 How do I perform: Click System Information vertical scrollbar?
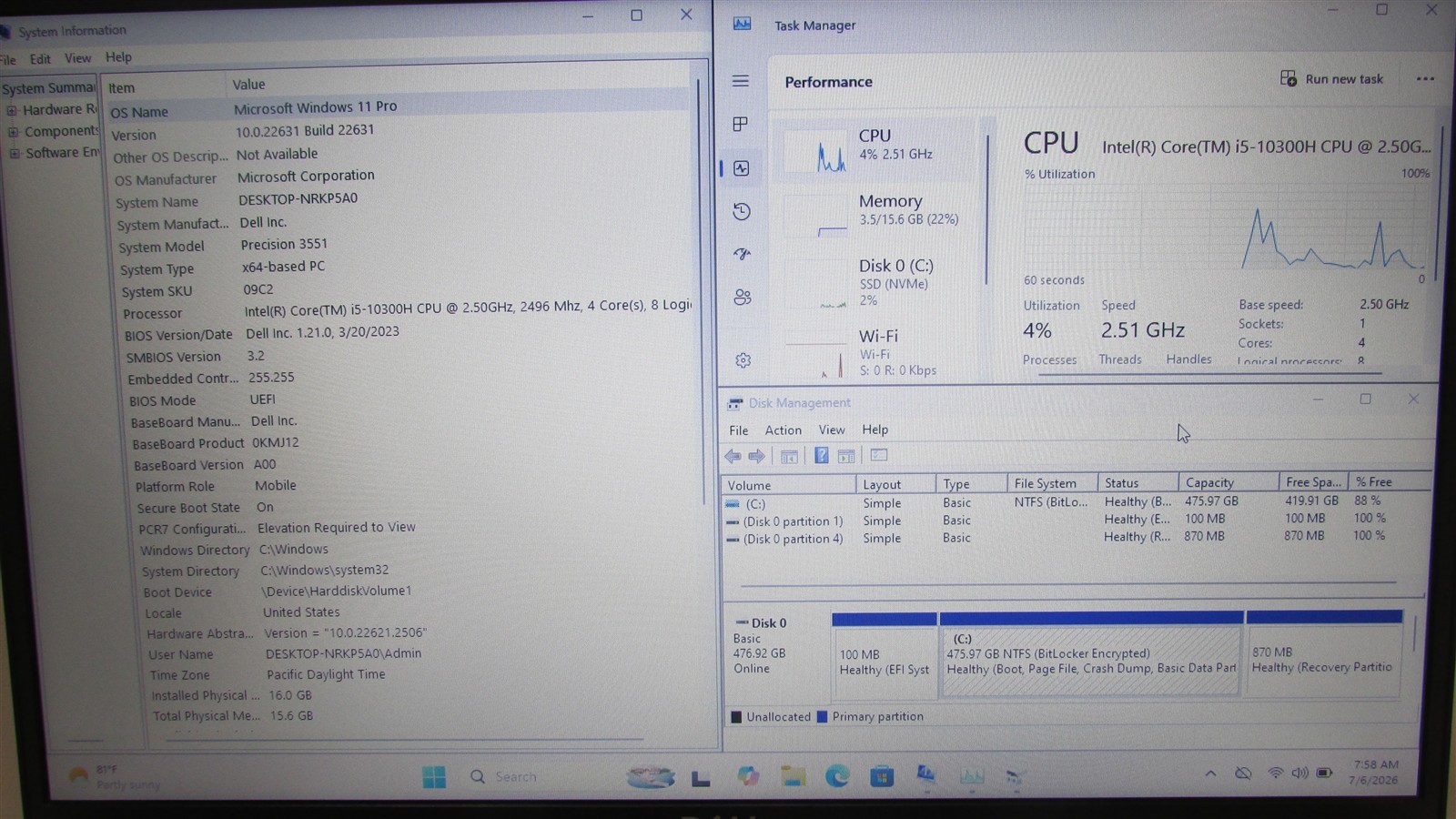coord(701,291)
